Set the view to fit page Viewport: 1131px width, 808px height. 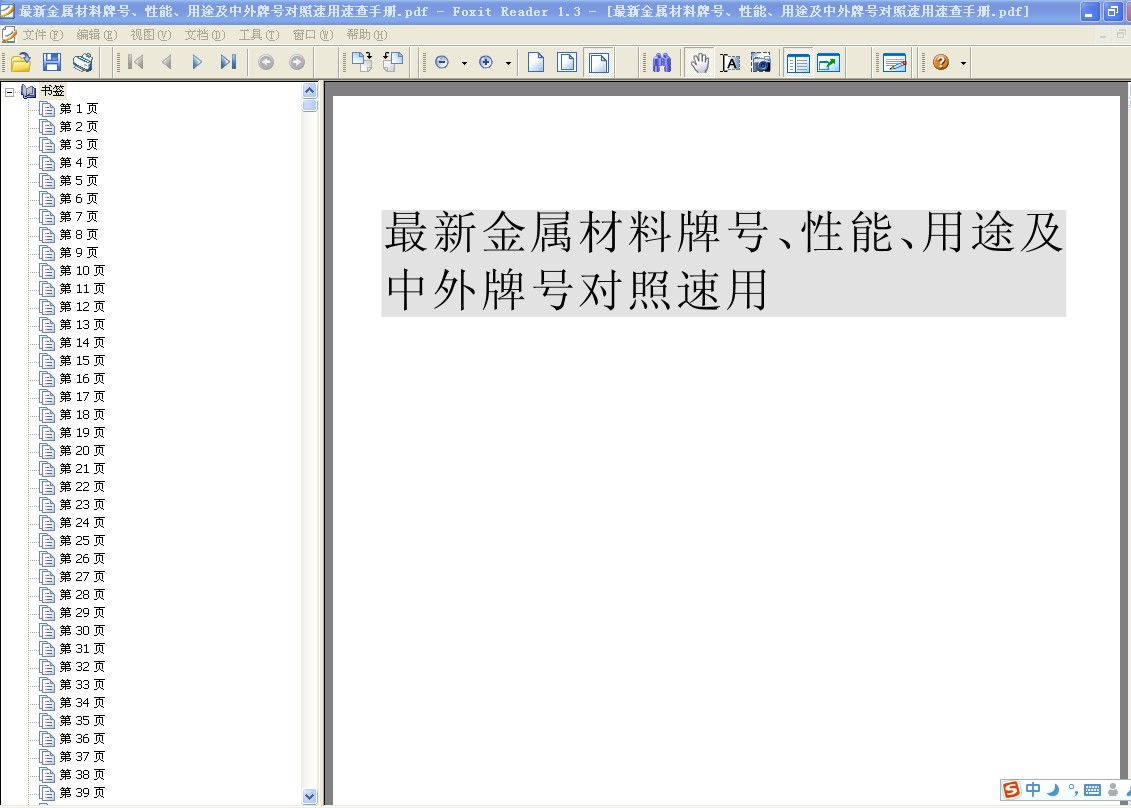pos(568,63)
